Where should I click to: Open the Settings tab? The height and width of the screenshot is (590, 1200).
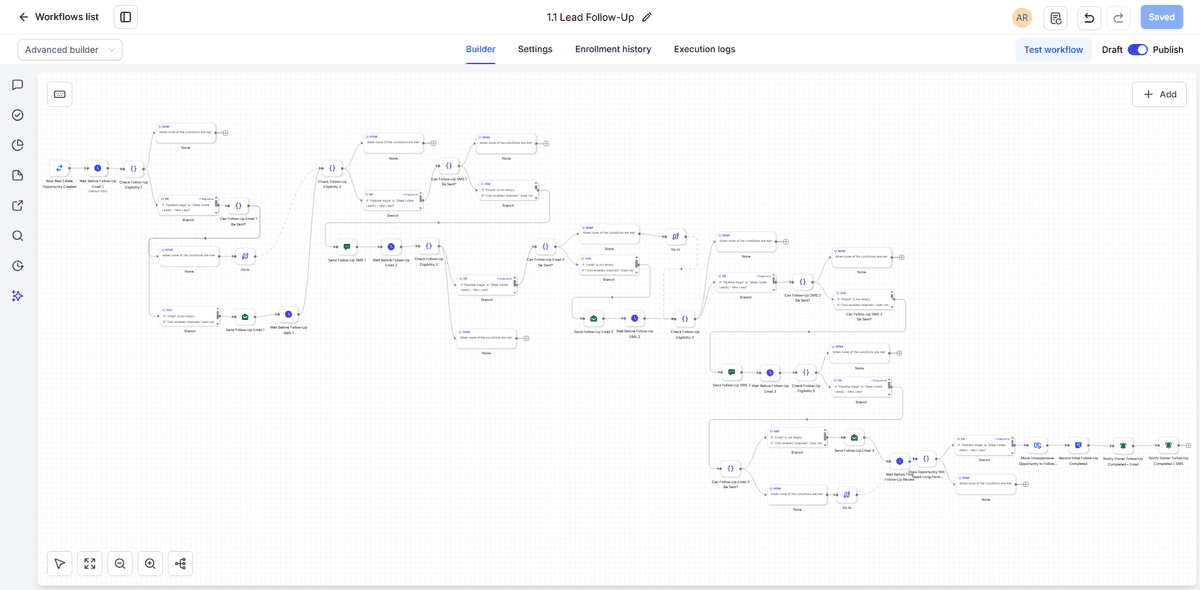pos(535,50)
